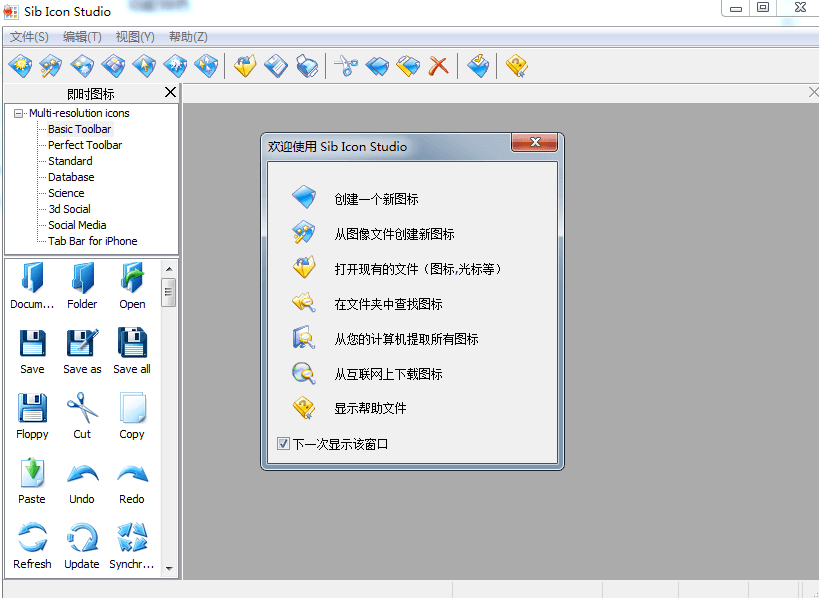Click the icon list scrollbar thumb
Screen dimensions: 819x598
point(169,292)
